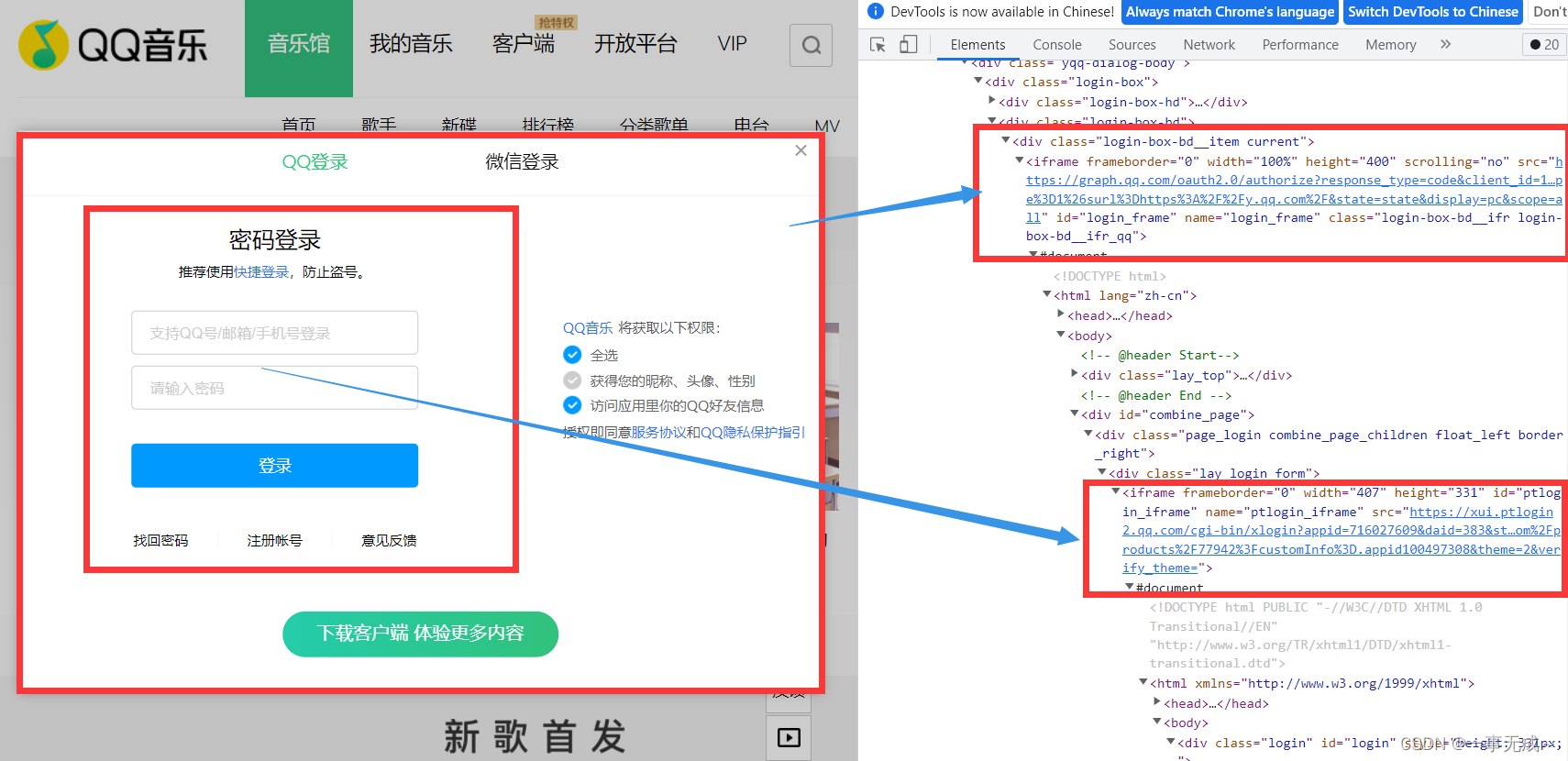Image resolution: width=1568 pixels, height=761 pixels.
Task: Collapse the div id="combine_page" node
Action: click(1074, 414)
